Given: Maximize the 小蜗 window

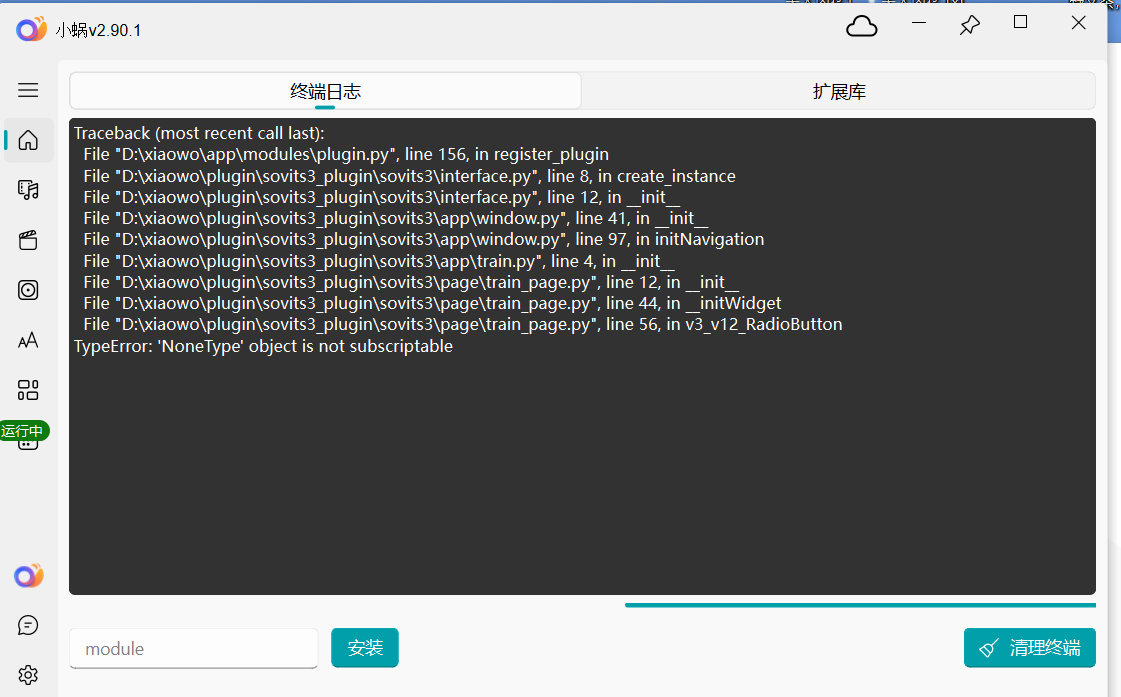Looking at the screenshot, I should coord(1021,22).
